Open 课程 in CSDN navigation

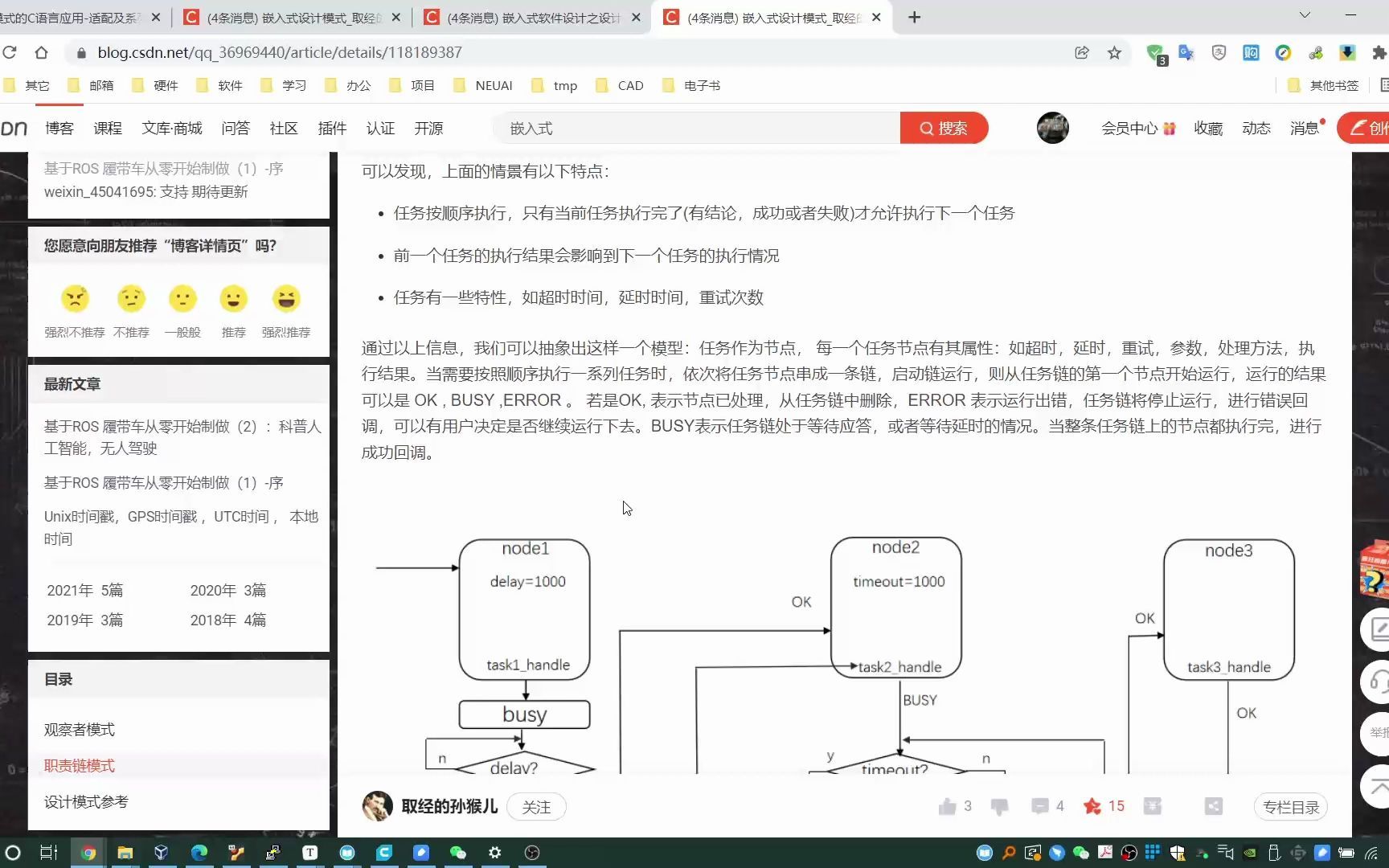pos(108,128)
